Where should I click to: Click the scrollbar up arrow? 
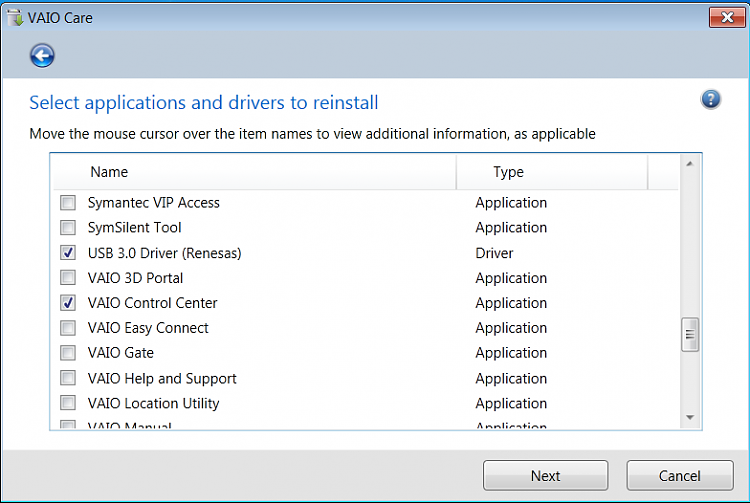coord(690,164)
